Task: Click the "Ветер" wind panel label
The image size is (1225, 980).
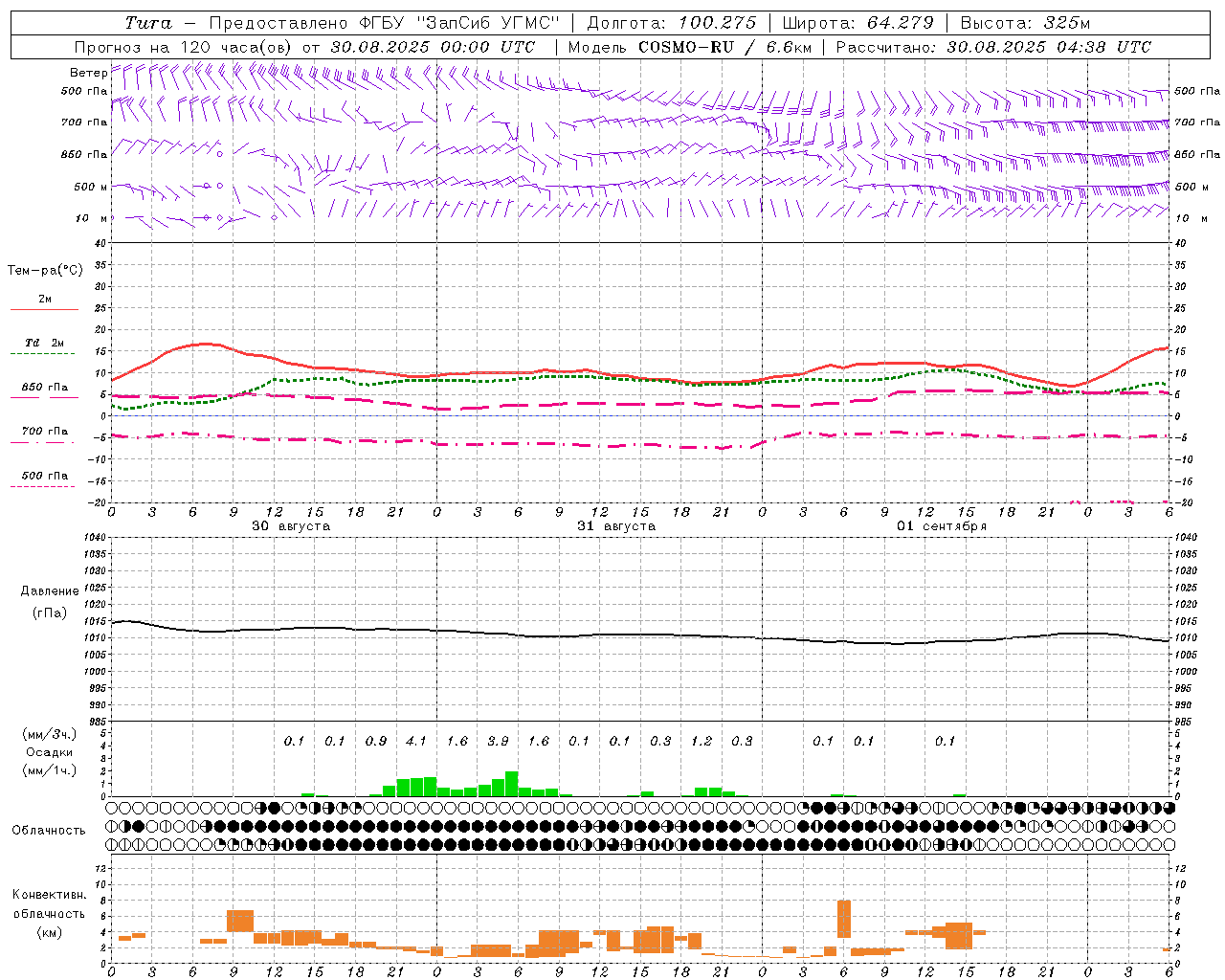Action: tap(88, 73)
